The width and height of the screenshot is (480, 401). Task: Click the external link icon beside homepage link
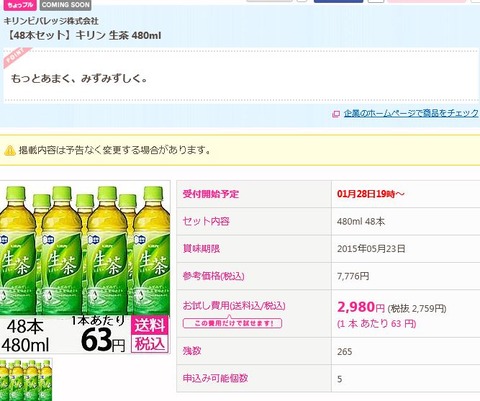(x=336, y=114)
